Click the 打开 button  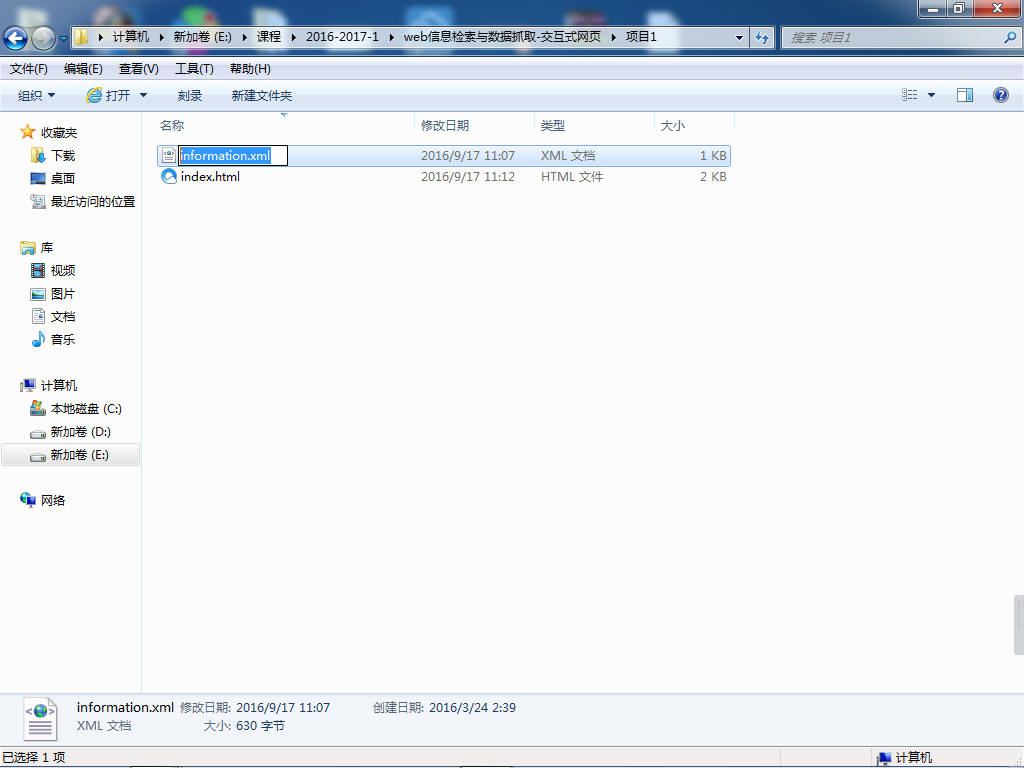tap(108, 95)
